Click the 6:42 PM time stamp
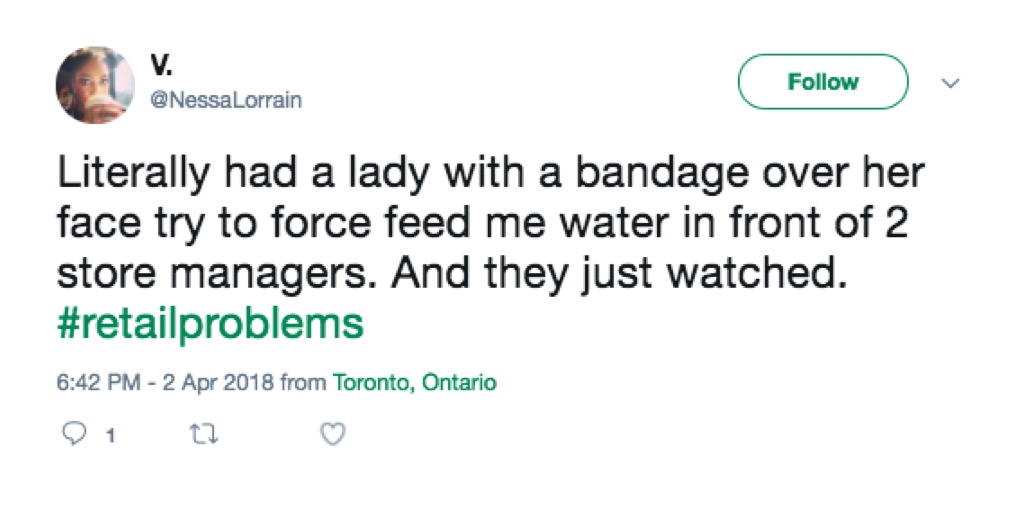1024x507 pixels. [98, 383]
